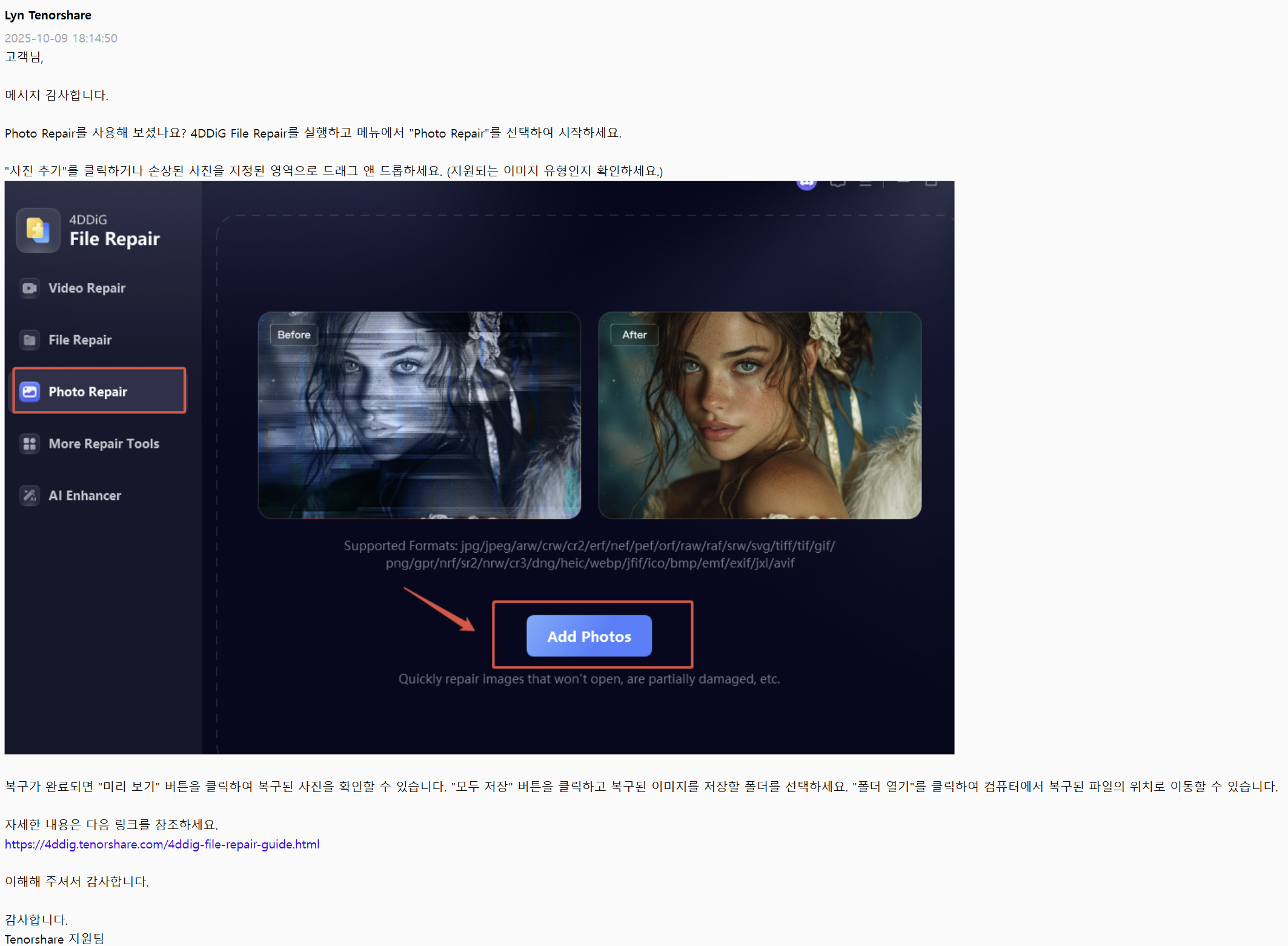1288x946 pixels.
Task: Select Video Repair in the sidebar
Action: (x=87, y=288)
